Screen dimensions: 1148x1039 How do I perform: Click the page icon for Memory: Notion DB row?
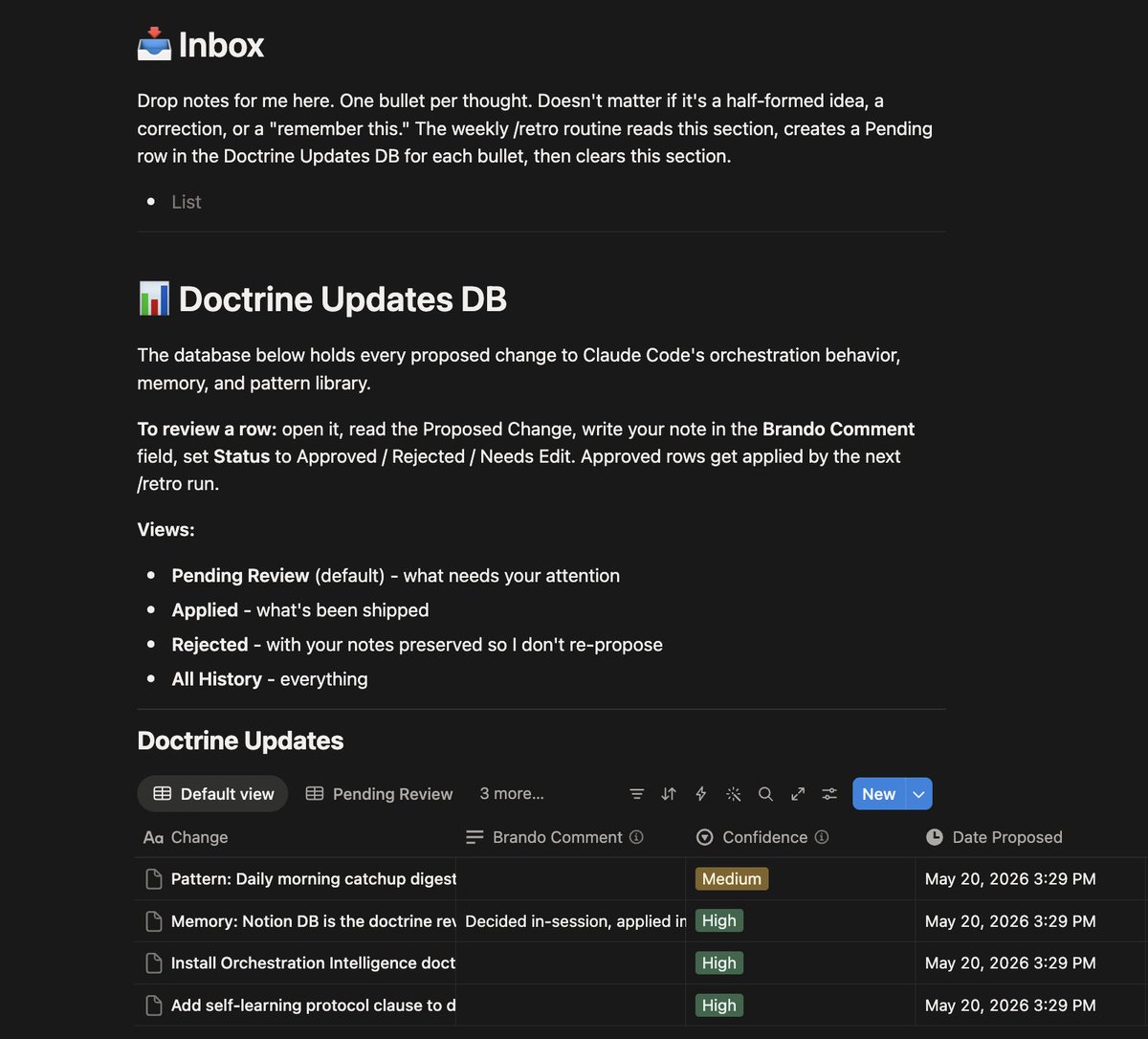point(153,921)
